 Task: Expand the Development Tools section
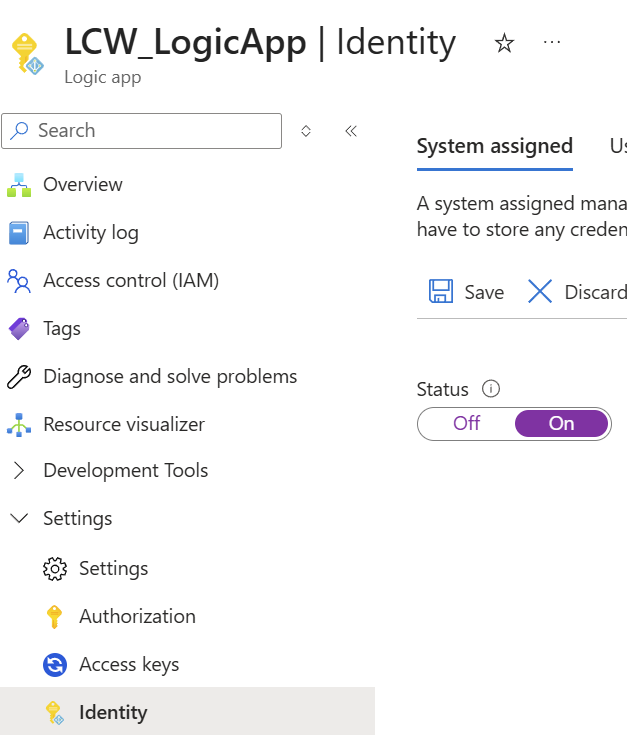click(x=19, y=471)
